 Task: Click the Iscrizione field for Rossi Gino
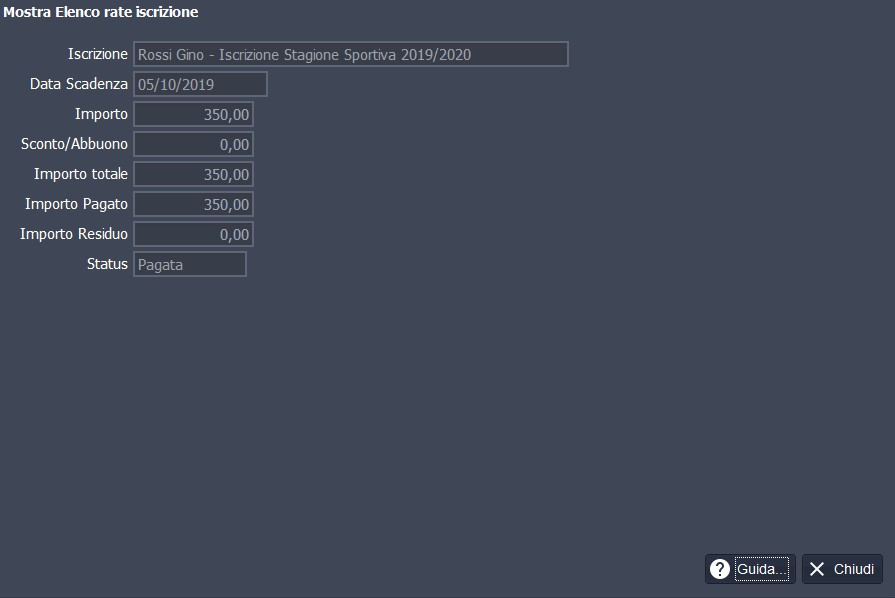click(x=351, y=54)
